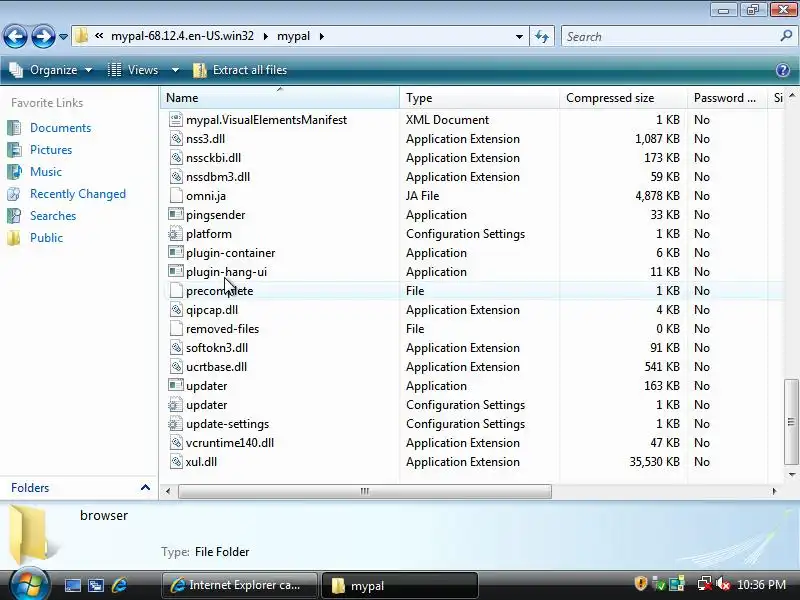Viewport: 800px width, 600px height.
Task: Click the magnifier icon in Search box
Action: click(x=786, y=36)
